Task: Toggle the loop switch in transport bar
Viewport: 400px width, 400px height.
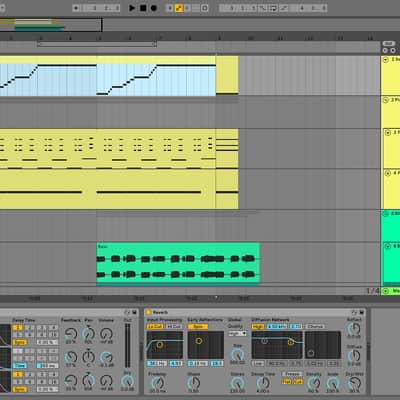Action: 273,8
